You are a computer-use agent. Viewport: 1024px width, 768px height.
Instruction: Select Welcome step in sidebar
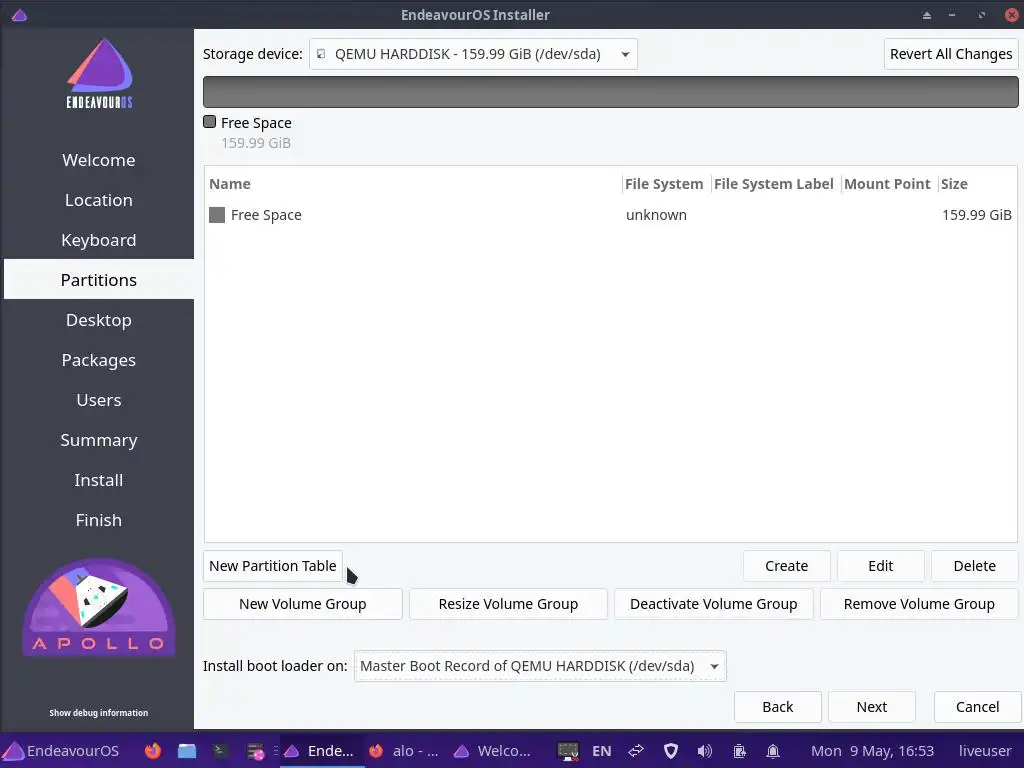click(99, 160)
